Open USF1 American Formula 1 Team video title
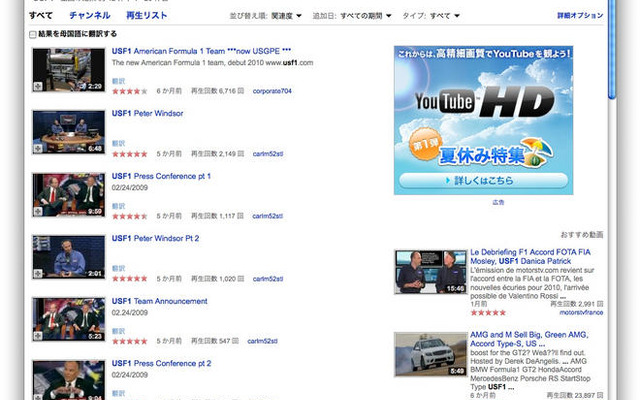The image size is (640, 400). click(201, 51)
